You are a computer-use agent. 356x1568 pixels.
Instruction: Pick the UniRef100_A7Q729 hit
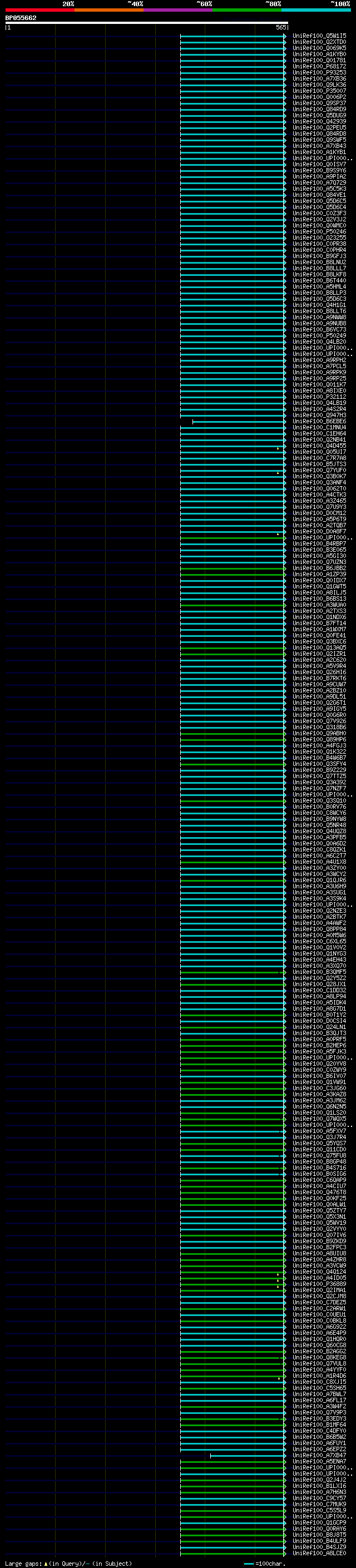319,182
